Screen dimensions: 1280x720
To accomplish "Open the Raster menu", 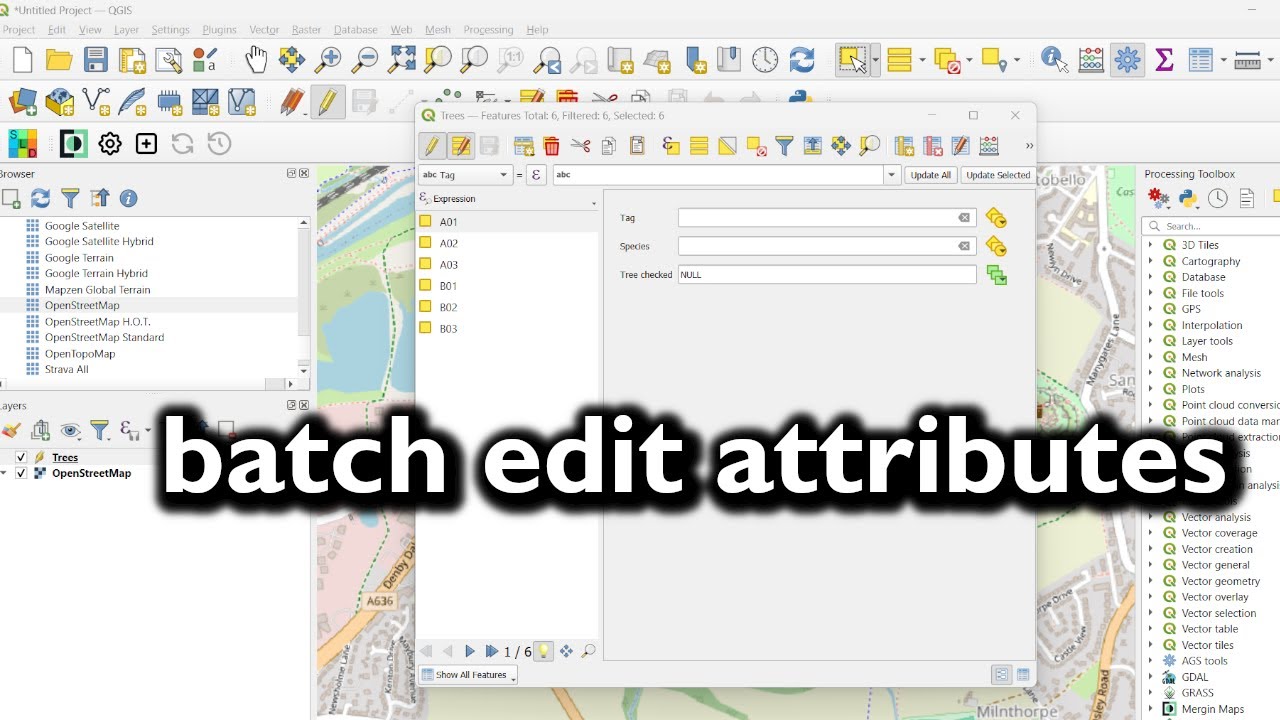I will click(x=307, y=30).
